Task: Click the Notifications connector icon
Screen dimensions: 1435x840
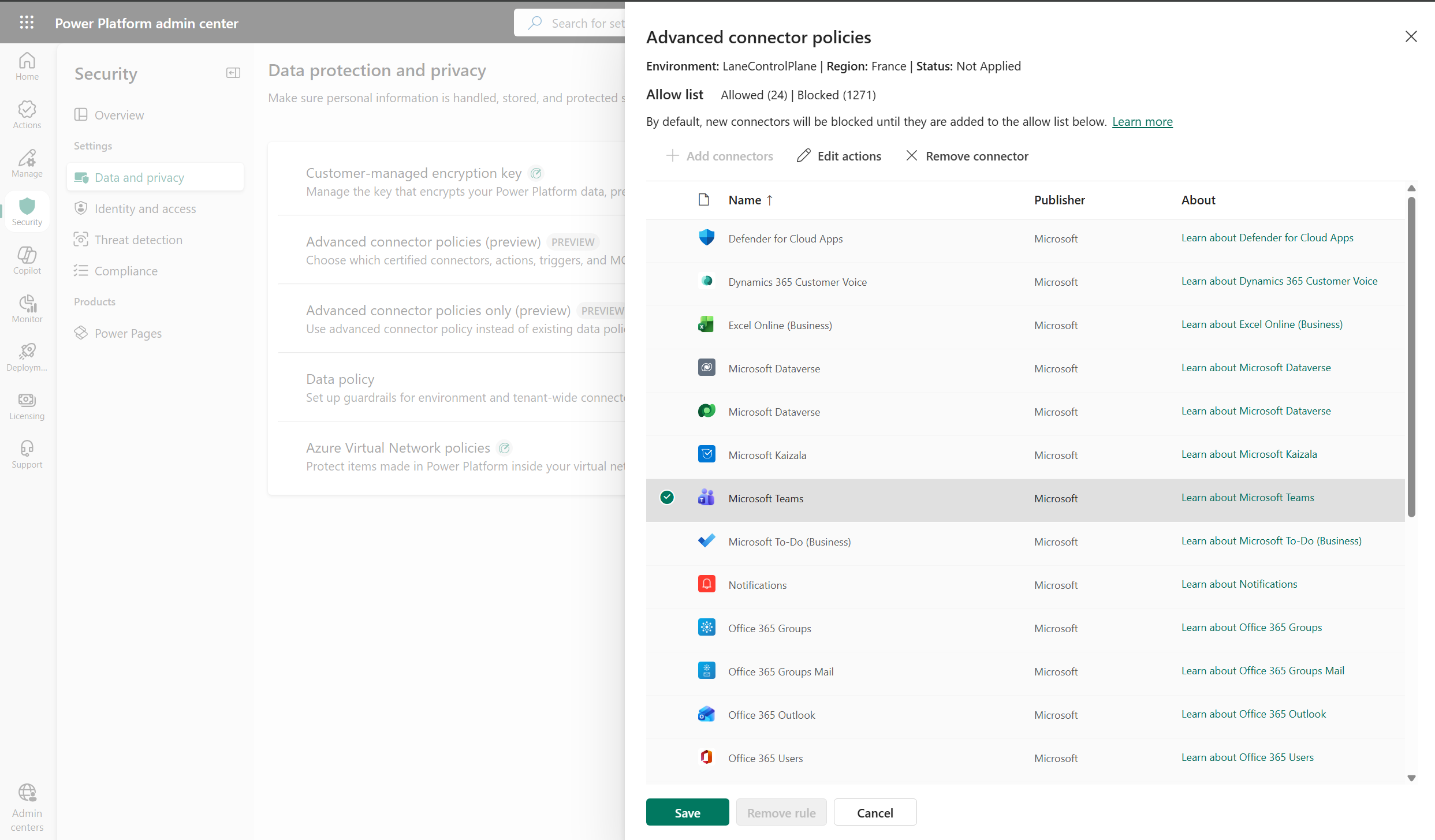Action: (x=706, y=584)
